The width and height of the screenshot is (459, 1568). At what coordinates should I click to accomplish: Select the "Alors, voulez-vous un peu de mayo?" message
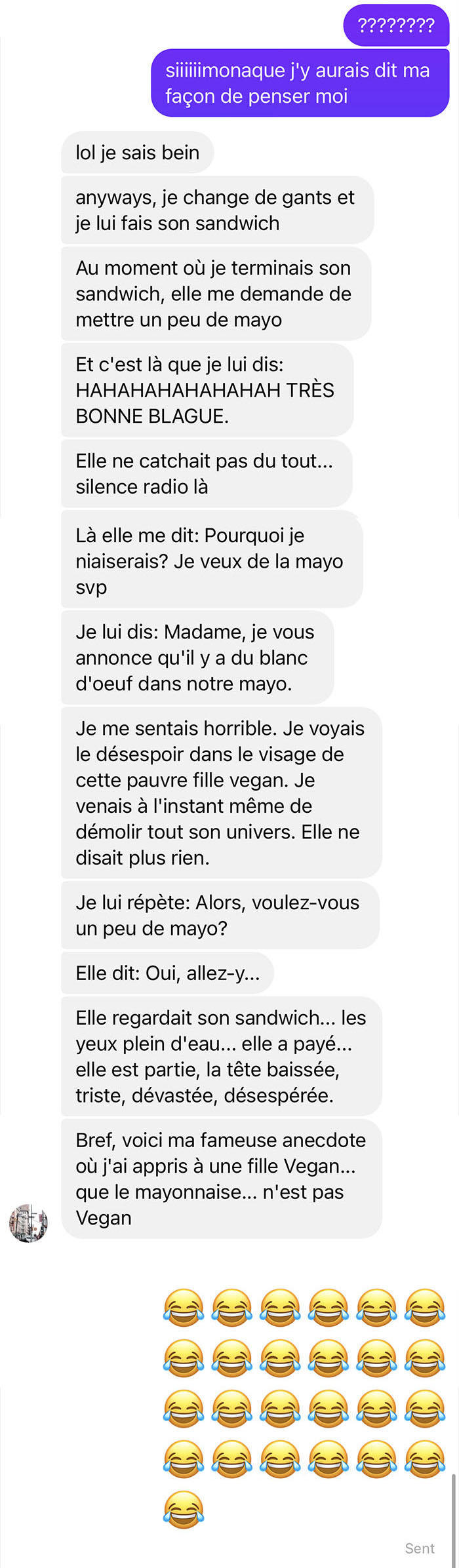(x=220, y=915)
